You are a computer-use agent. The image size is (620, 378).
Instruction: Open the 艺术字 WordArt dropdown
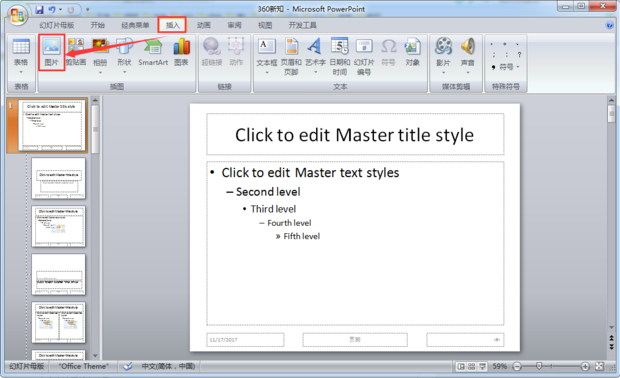[316, 72]
